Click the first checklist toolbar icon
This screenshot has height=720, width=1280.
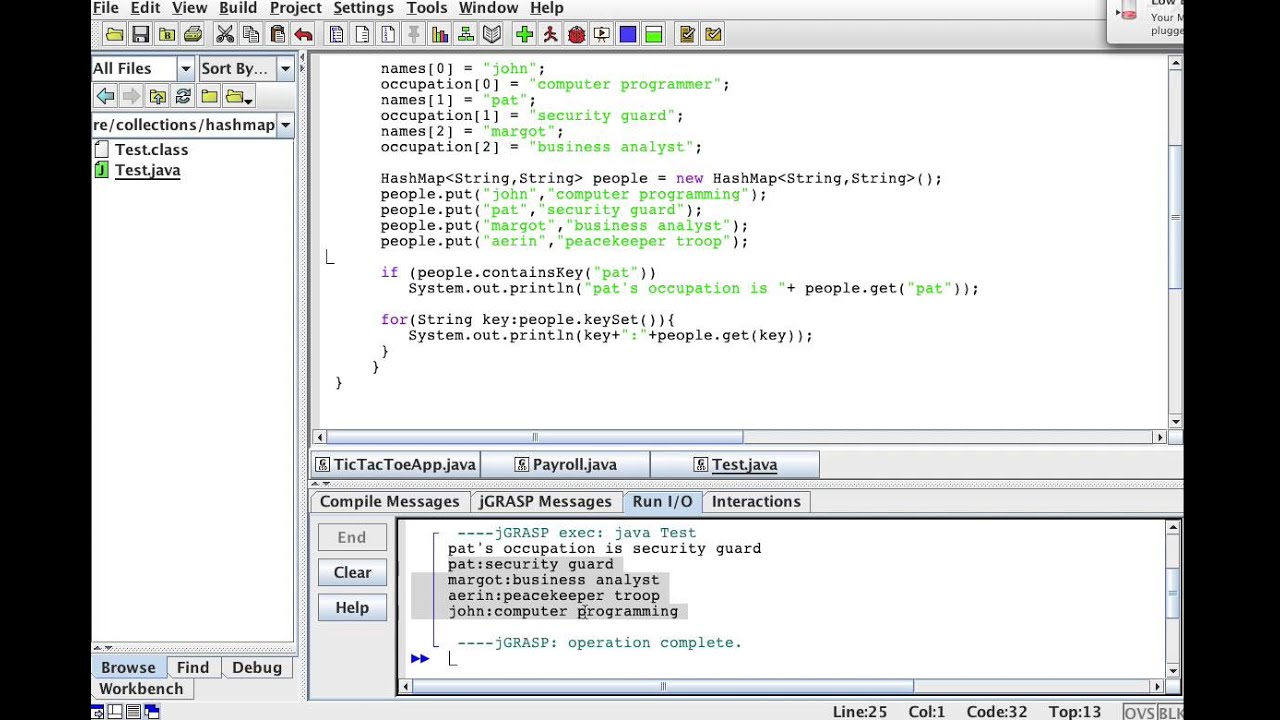coord(687,34)
